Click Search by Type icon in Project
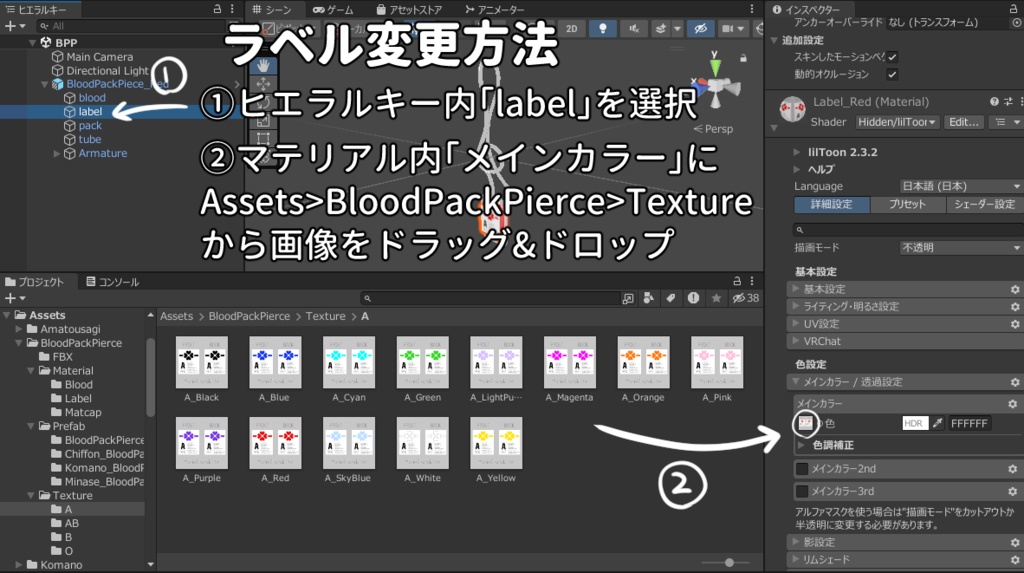This screenshot has height=573, width=1024. point(648,298)
